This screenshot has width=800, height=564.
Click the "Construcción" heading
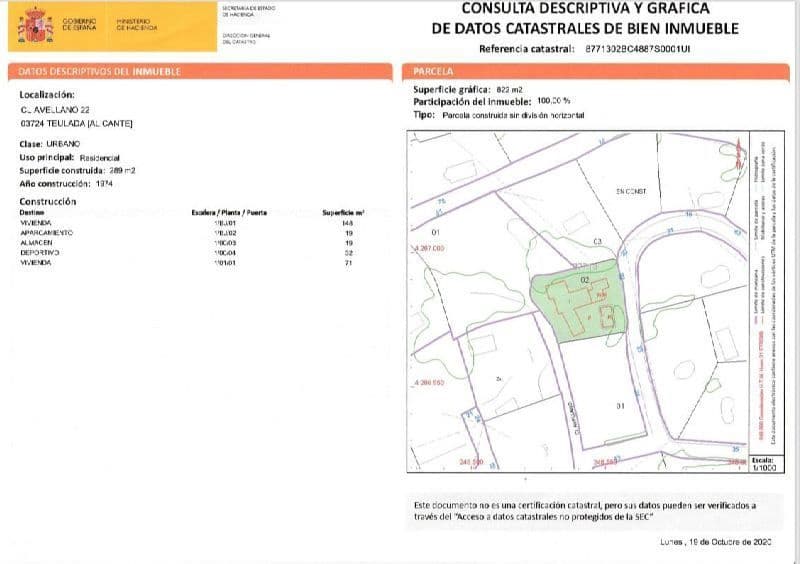point(47,202)
